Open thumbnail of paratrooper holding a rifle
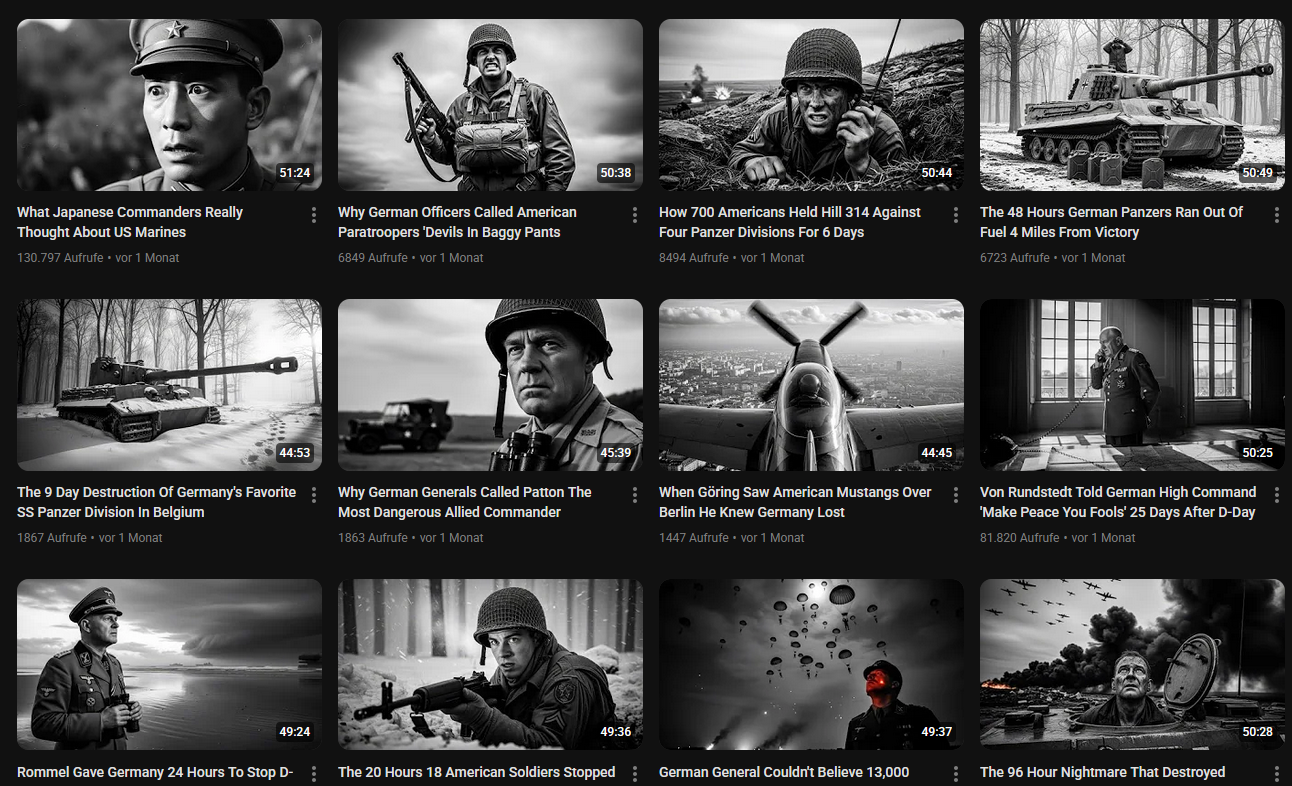The image size is (1292, 786). tap(490, 105)
